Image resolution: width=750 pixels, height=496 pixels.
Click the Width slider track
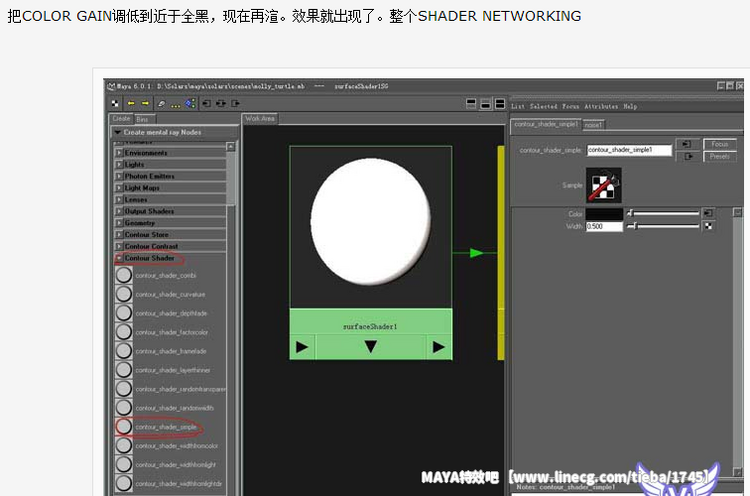tap(663, 226)
